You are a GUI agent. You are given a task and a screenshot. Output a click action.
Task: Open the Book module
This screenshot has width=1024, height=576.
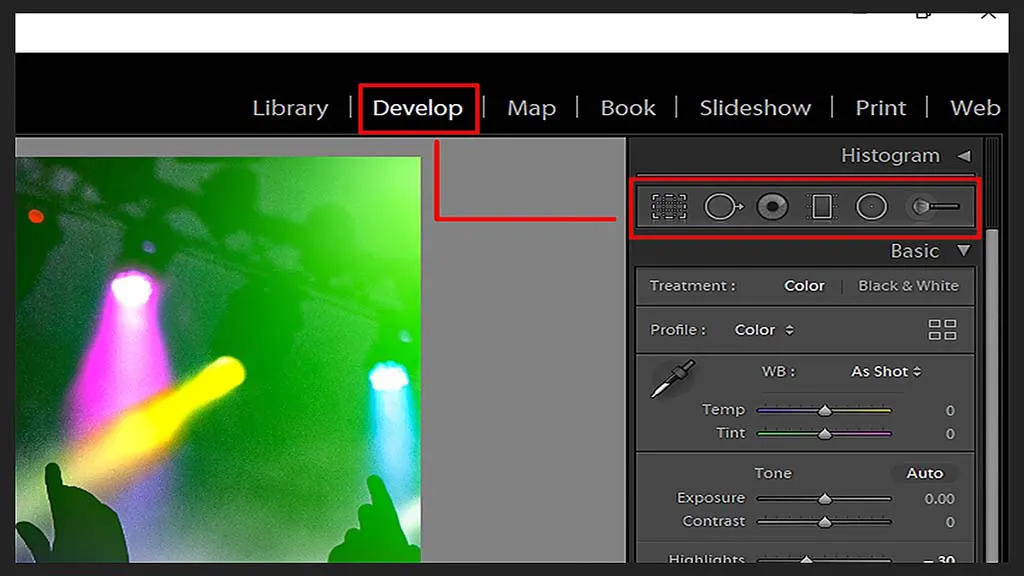[628, 108]
